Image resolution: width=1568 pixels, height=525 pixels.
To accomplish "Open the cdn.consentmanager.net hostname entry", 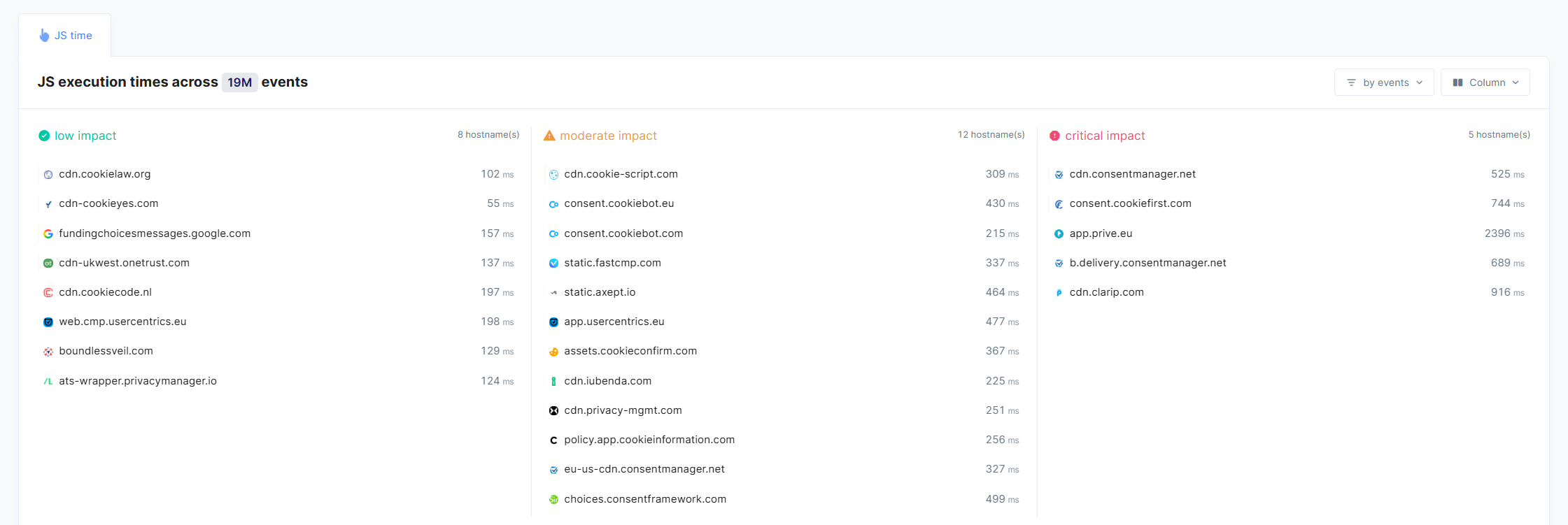I will (1132, 174).
